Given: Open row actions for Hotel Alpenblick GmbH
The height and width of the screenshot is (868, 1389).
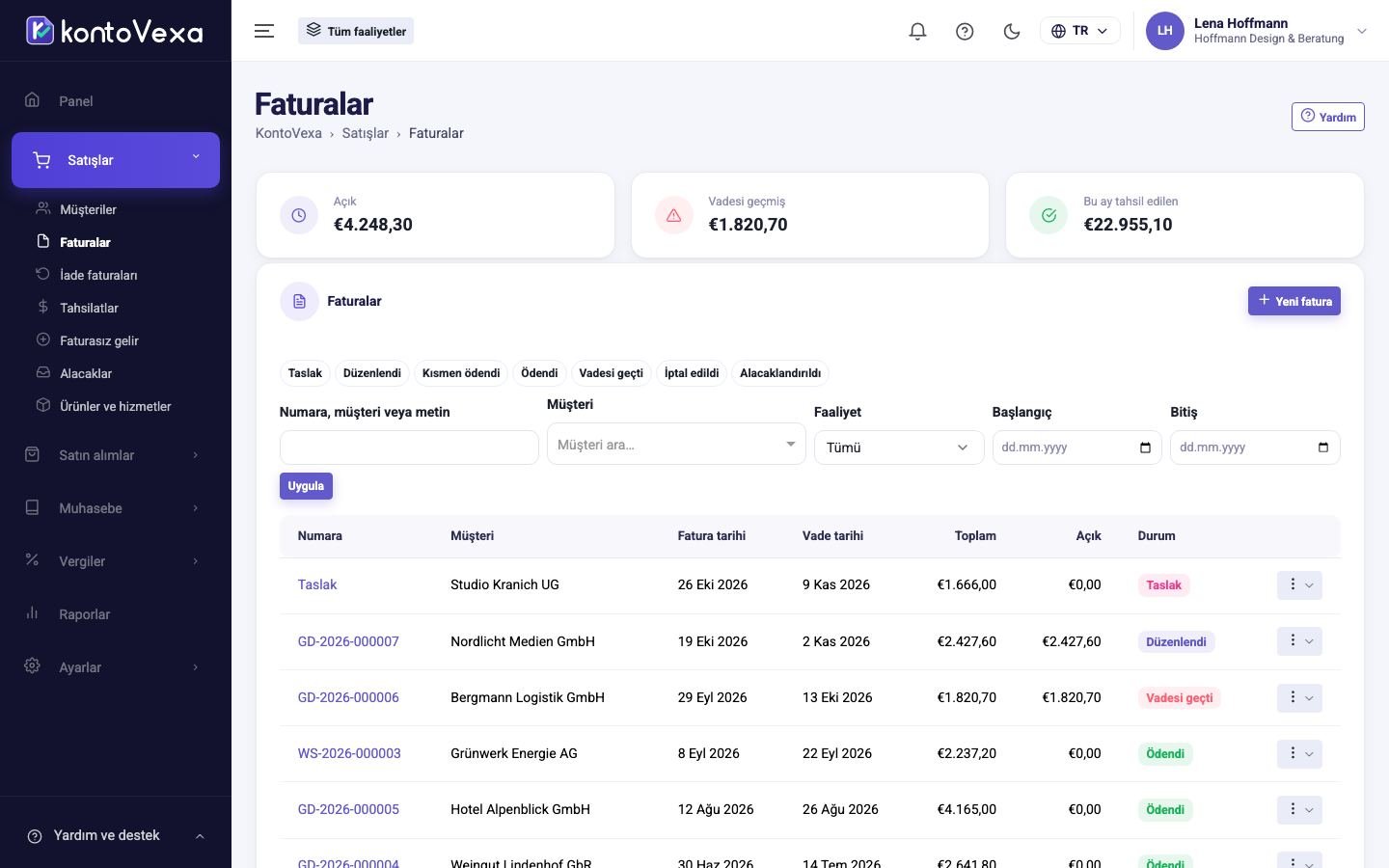Looking at the screenshot, I should point(1299,809).
